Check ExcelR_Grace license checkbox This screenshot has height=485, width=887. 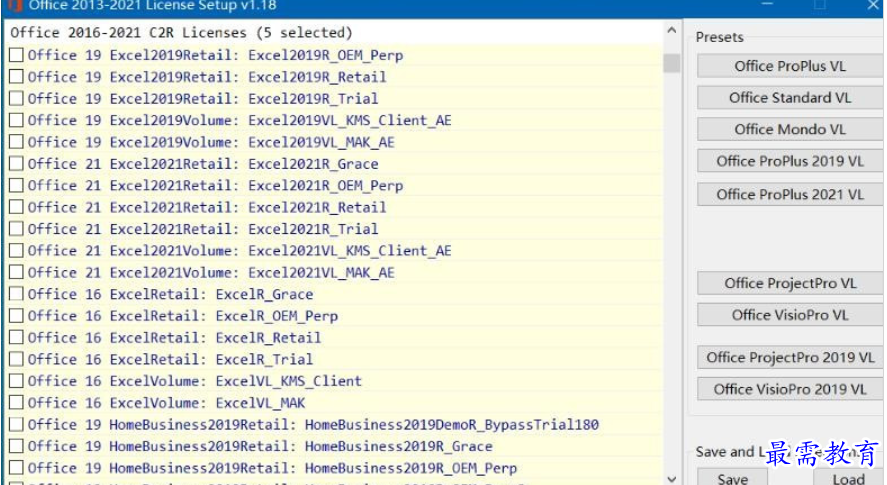click(16, 294)
